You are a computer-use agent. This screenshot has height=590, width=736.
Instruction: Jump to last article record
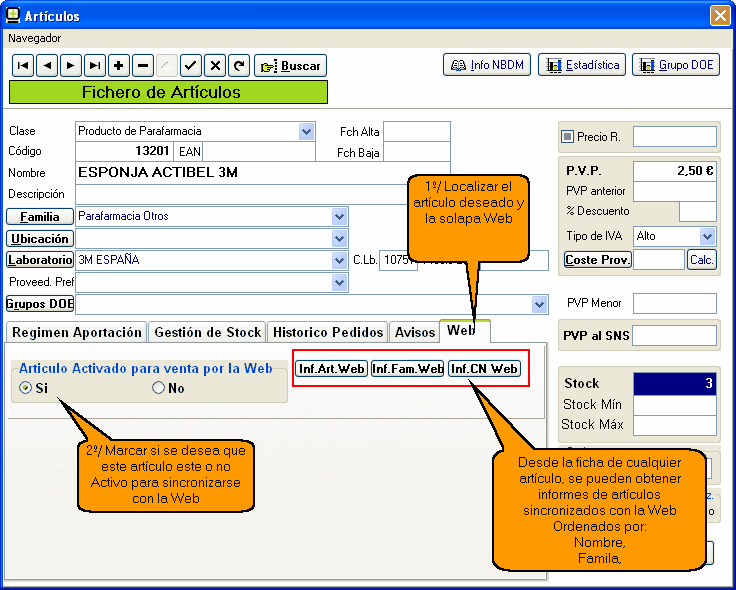click(95, 66)
